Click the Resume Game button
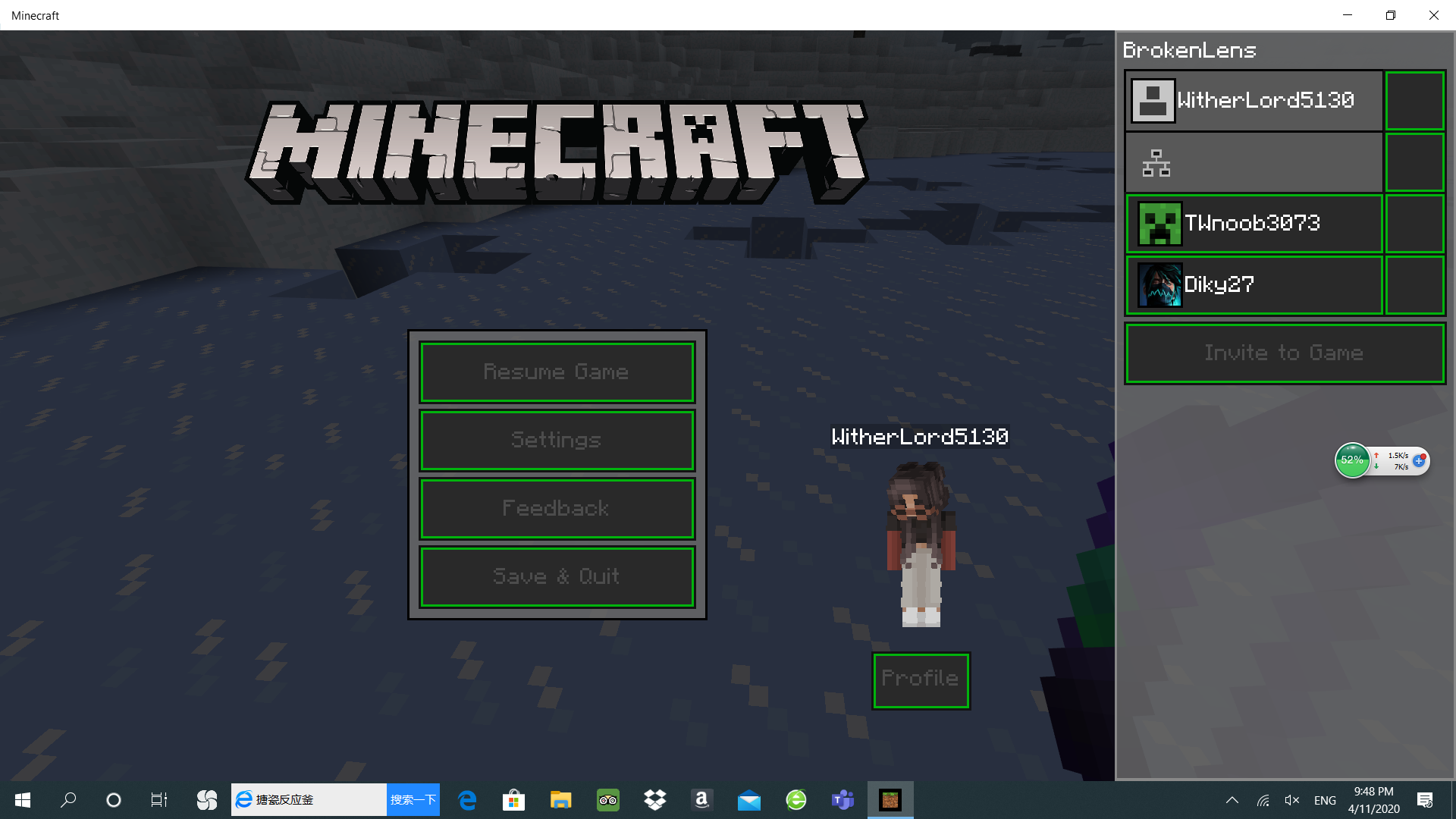Viewport: 1456px width, 819px height. click(x=557, y=372)
